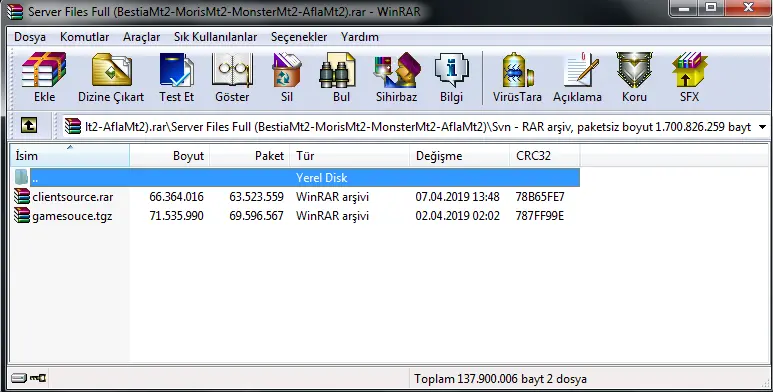Viewport: 773px width, 392px height.
Task: Open the Dosya menu
Action: (x=30, y=37)
